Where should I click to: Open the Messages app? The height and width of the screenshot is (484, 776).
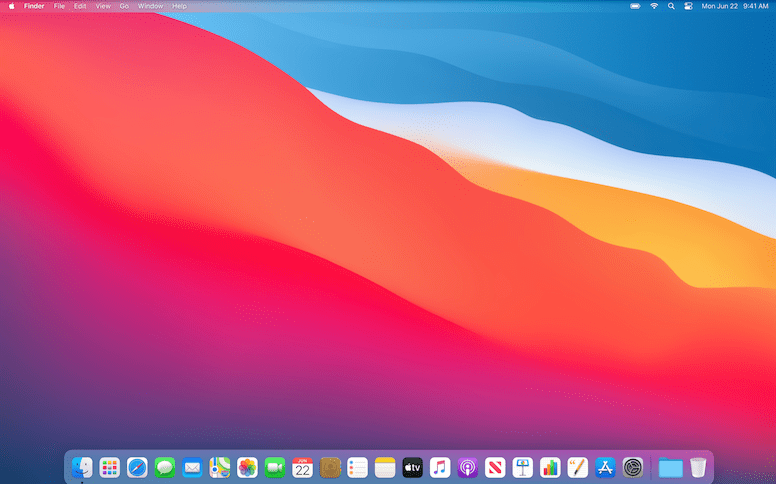[165, 467]
